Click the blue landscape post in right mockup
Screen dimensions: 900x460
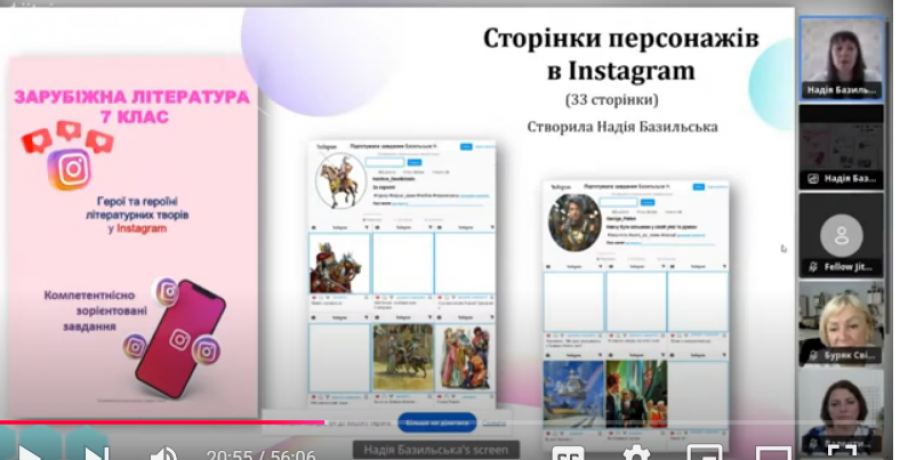[573, 395]
